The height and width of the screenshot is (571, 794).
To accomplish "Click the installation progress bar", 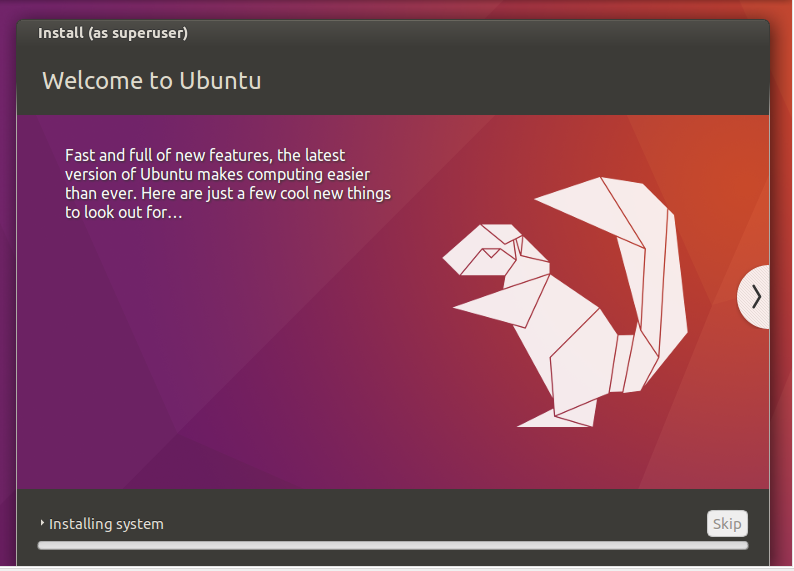I will coord(393,545).
